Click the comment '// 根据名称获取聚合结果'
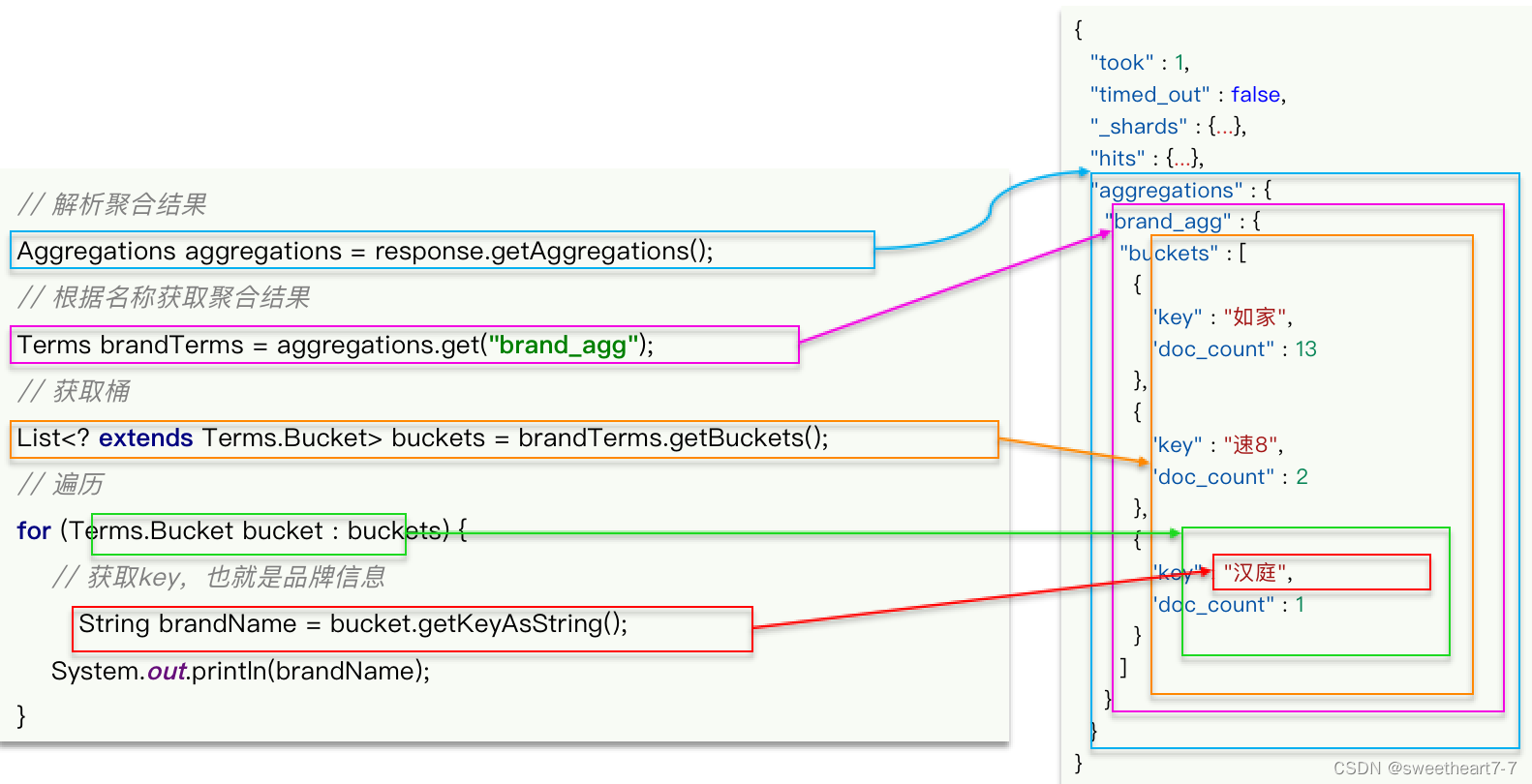The width and height of the screenshot is (1532, 784). (163, 297)
